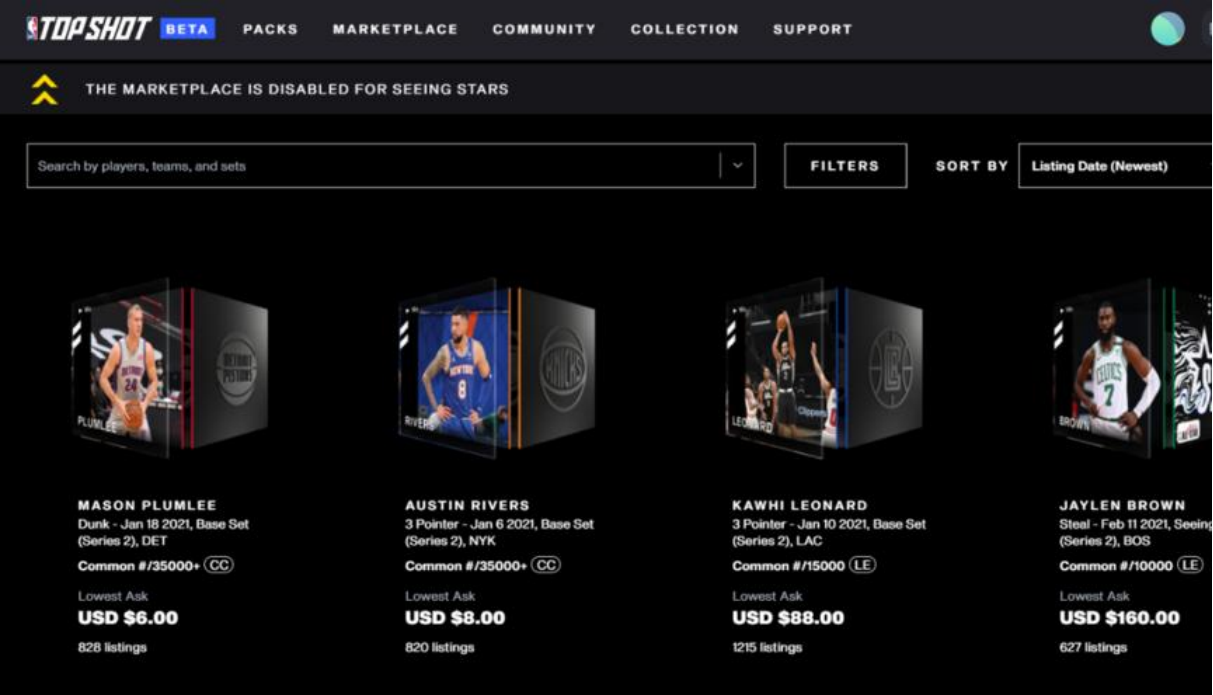
Task: Click the CC badge on Mason Plumlee
Action: click(x=219, y=565)
